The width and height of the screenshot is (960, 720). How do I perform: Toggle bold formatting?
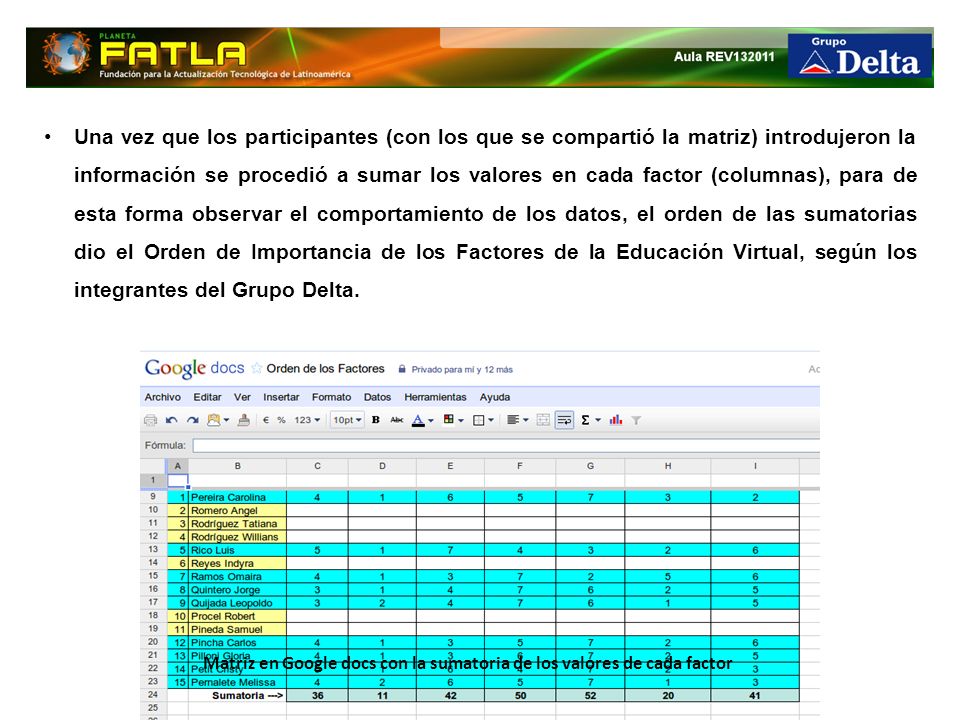pyautogui.click(x=376, y=420)
